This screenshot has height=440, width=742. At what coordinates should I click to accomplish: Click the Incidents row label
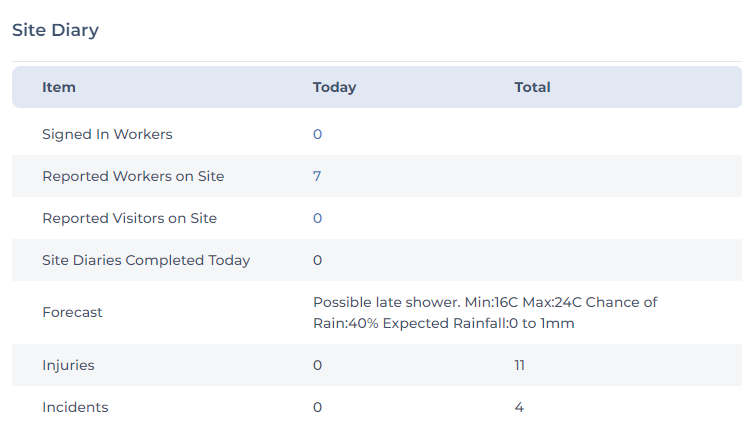point(75,407)
